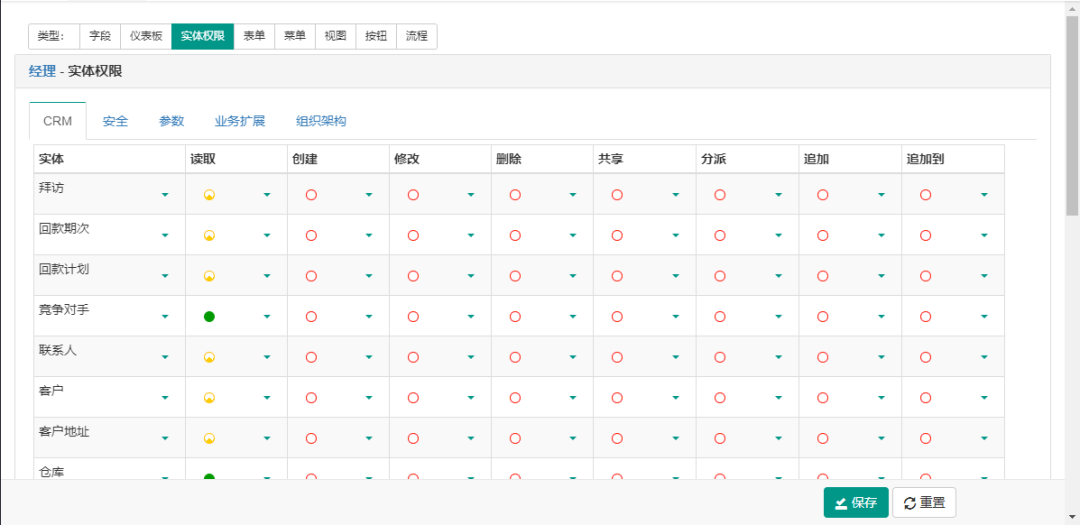
Task: Switch to the 表单 type tab
Action: 254,37
